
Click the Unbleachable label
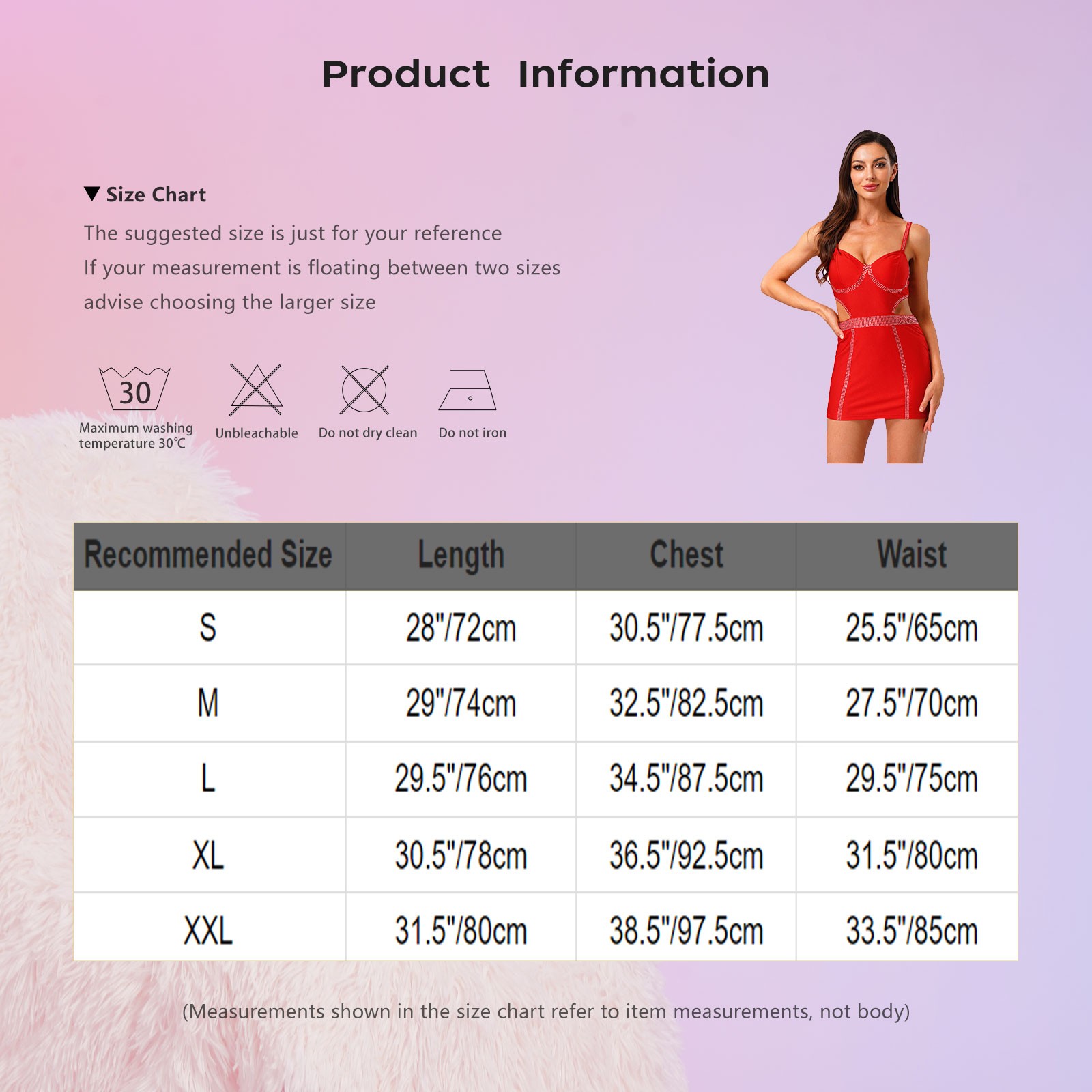[x=257, y=433]
